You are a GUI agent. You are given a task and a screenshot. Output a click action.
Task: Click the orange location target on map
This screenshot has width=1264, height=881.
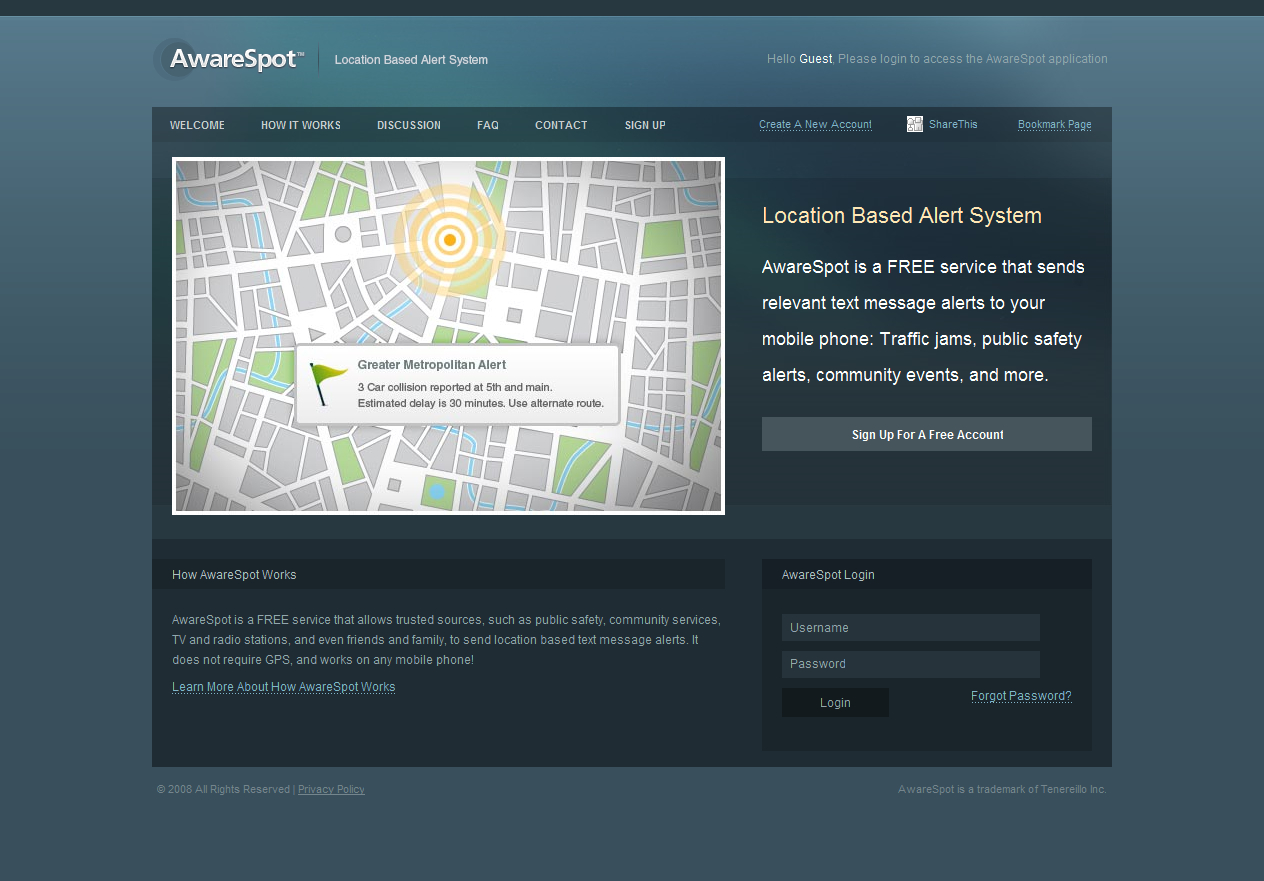pyautogui.click(x=450, y=240)
